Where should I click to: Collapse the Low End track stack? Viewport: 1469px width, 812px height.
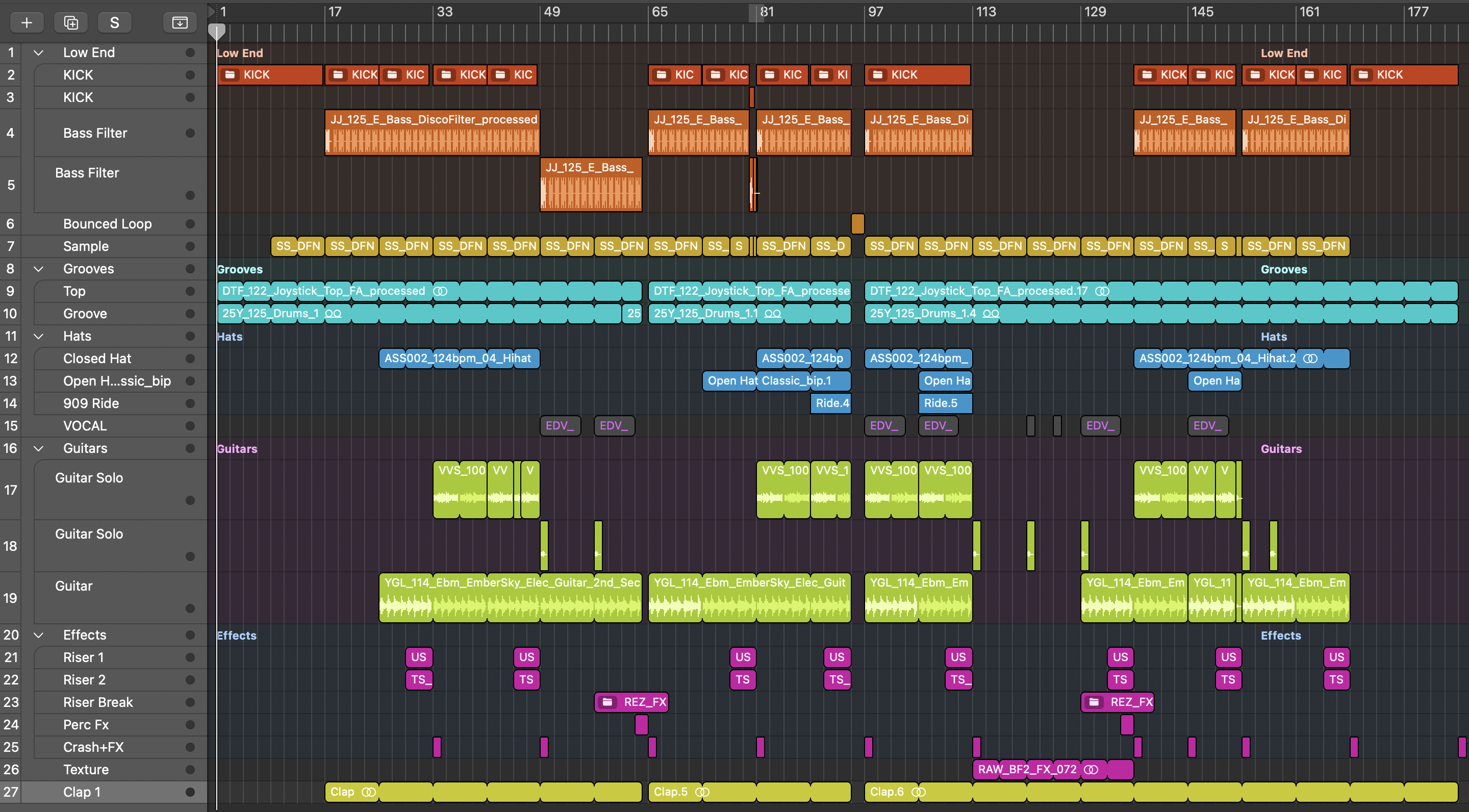point(38,53)
